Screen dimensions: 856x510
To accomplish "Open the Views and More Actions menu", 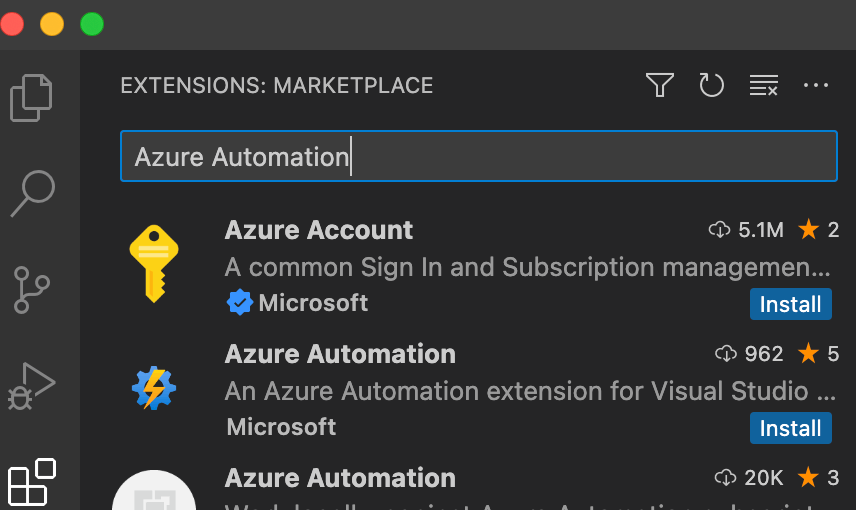I will [816, 86].
